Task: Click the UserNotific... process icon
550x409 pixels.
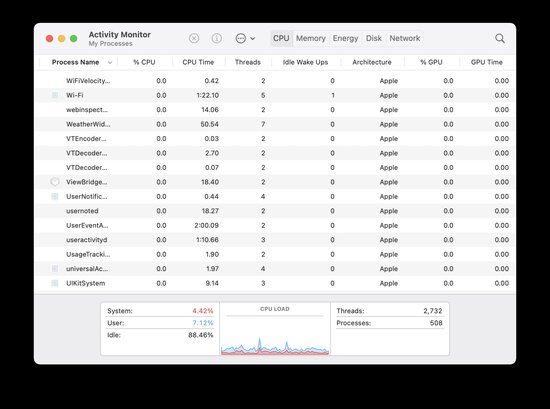Action: tap(55, 196)
